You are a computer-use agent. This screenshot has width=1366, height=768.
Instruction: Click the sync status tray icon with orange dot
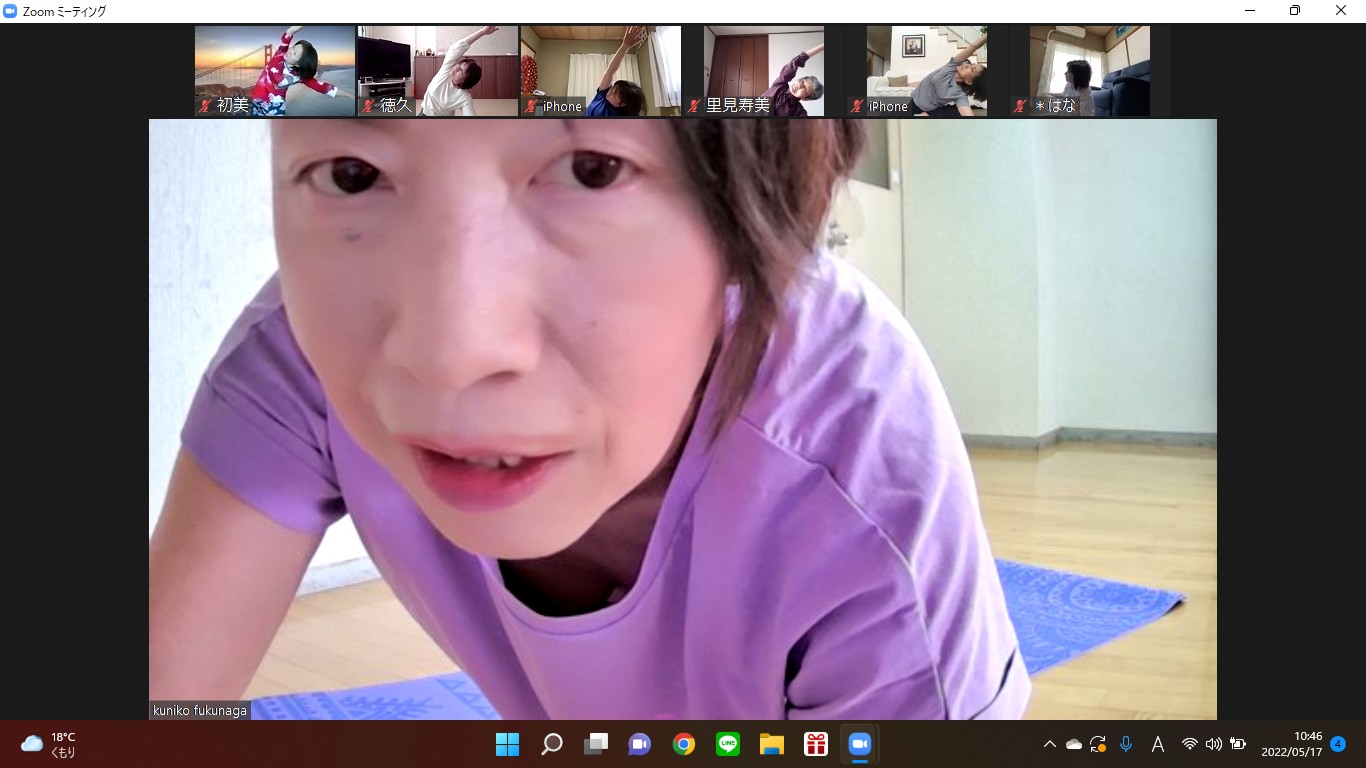(1098, 744)
